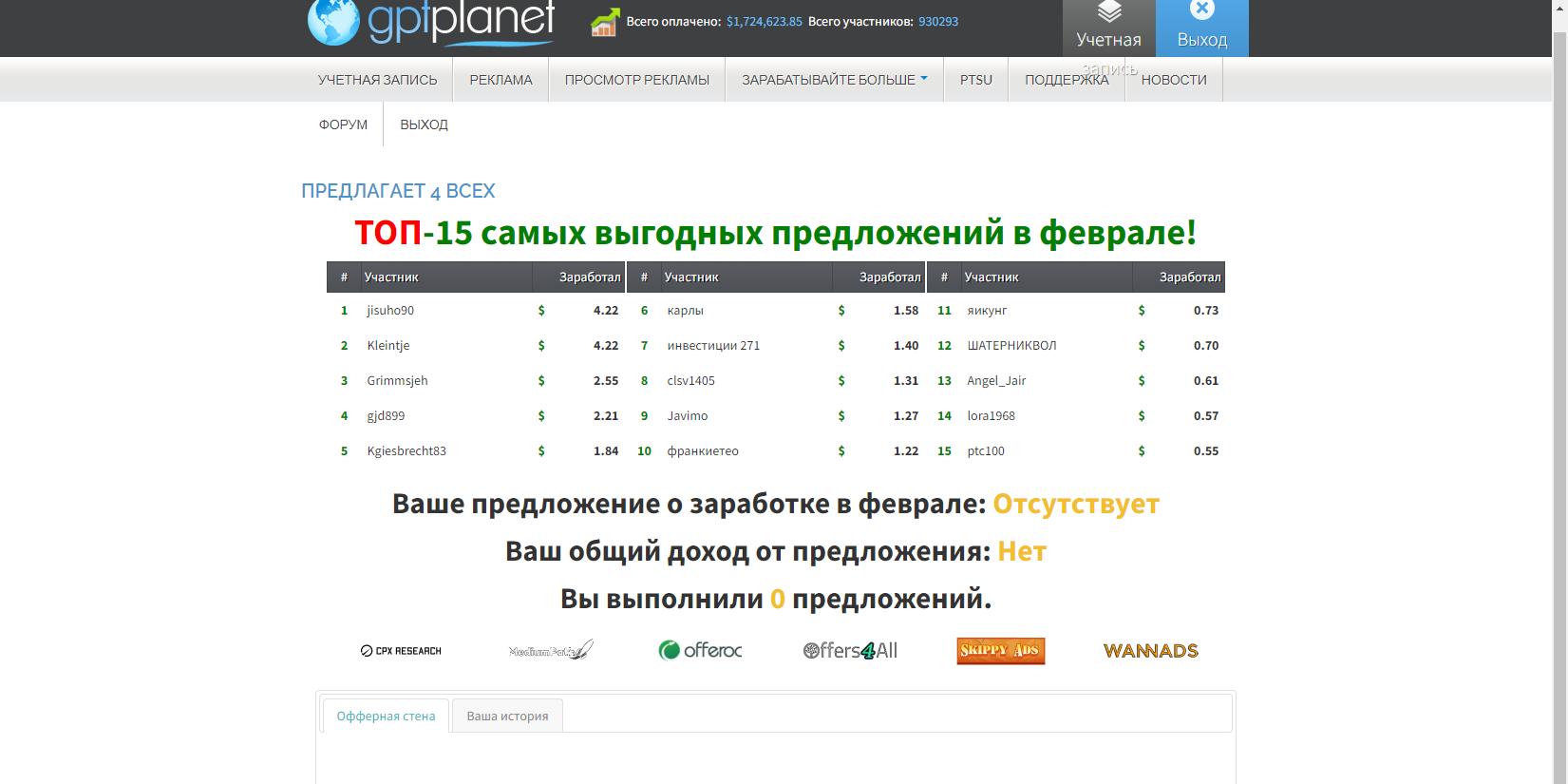Open the CPX Research offer wall

(401, 651)
